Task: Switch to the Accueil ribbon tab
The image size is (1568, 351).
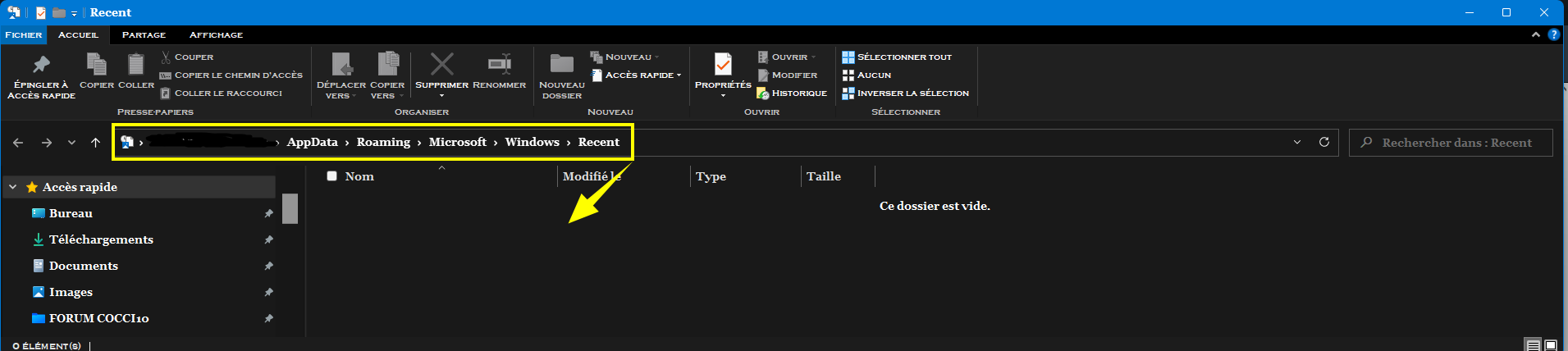Action: pyautogui.click(x=78, y=34)
